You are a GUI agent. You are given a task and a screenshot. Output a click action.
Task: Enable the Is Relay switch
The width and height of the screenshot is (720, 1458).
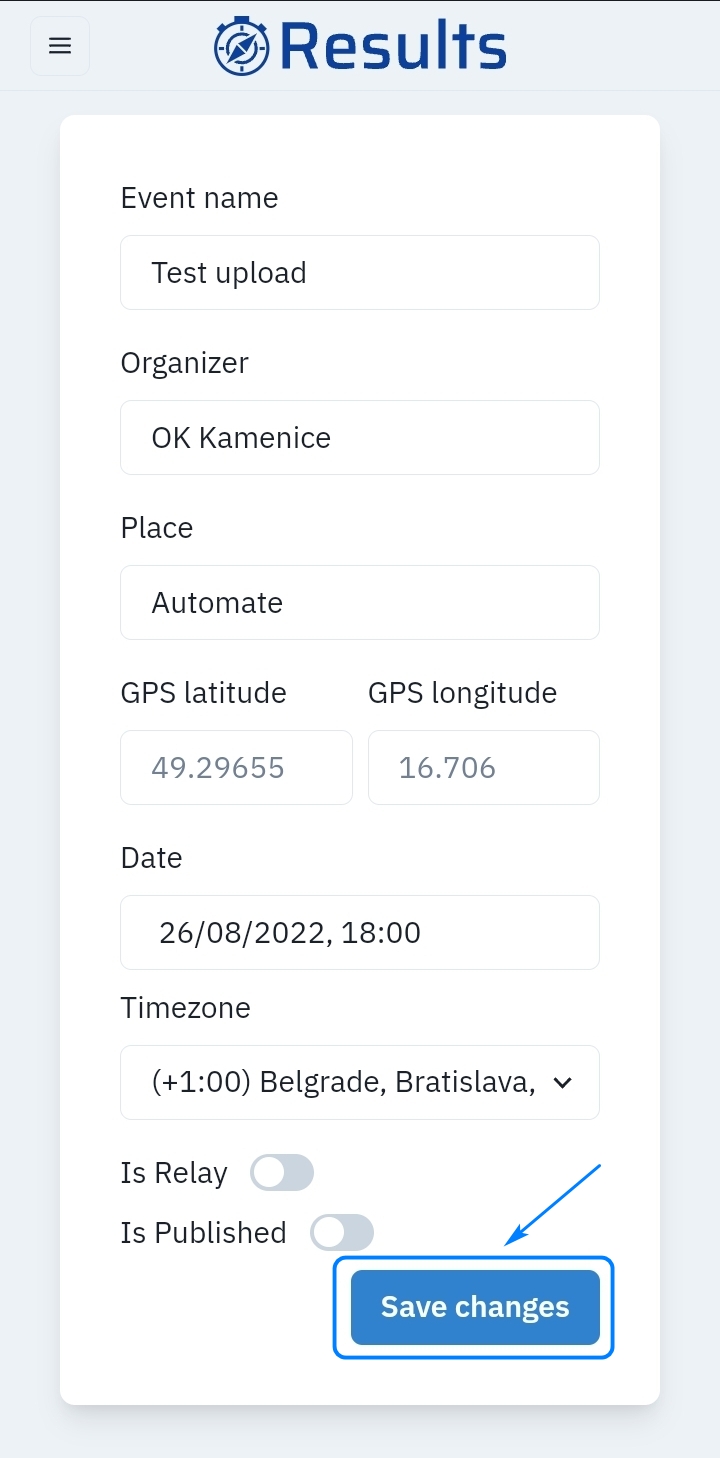(x=282, y=1172)
